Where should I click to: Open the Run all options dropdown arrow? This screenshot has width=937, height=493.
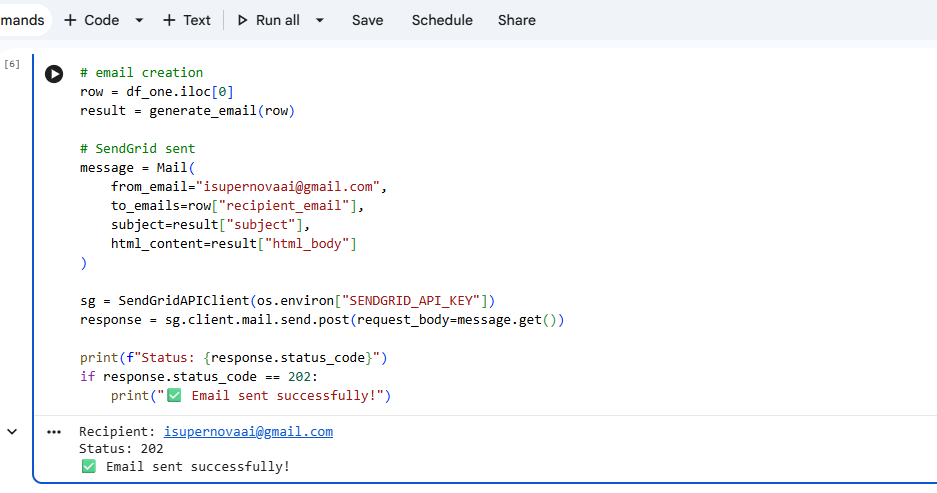[x=320, y=20]
